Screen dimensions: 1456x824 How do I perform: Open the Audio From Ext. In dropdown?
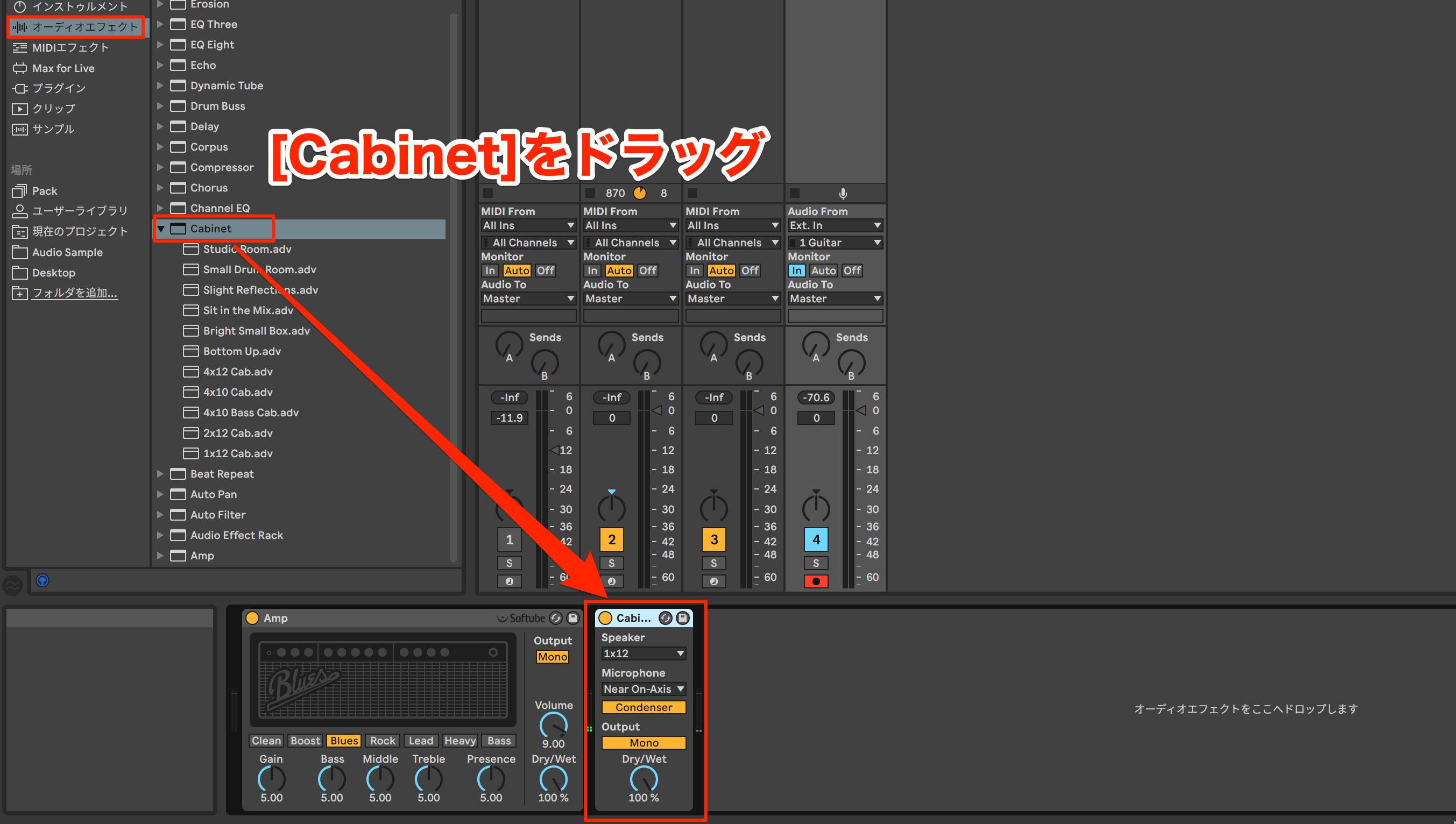click(x=835, y=225)
